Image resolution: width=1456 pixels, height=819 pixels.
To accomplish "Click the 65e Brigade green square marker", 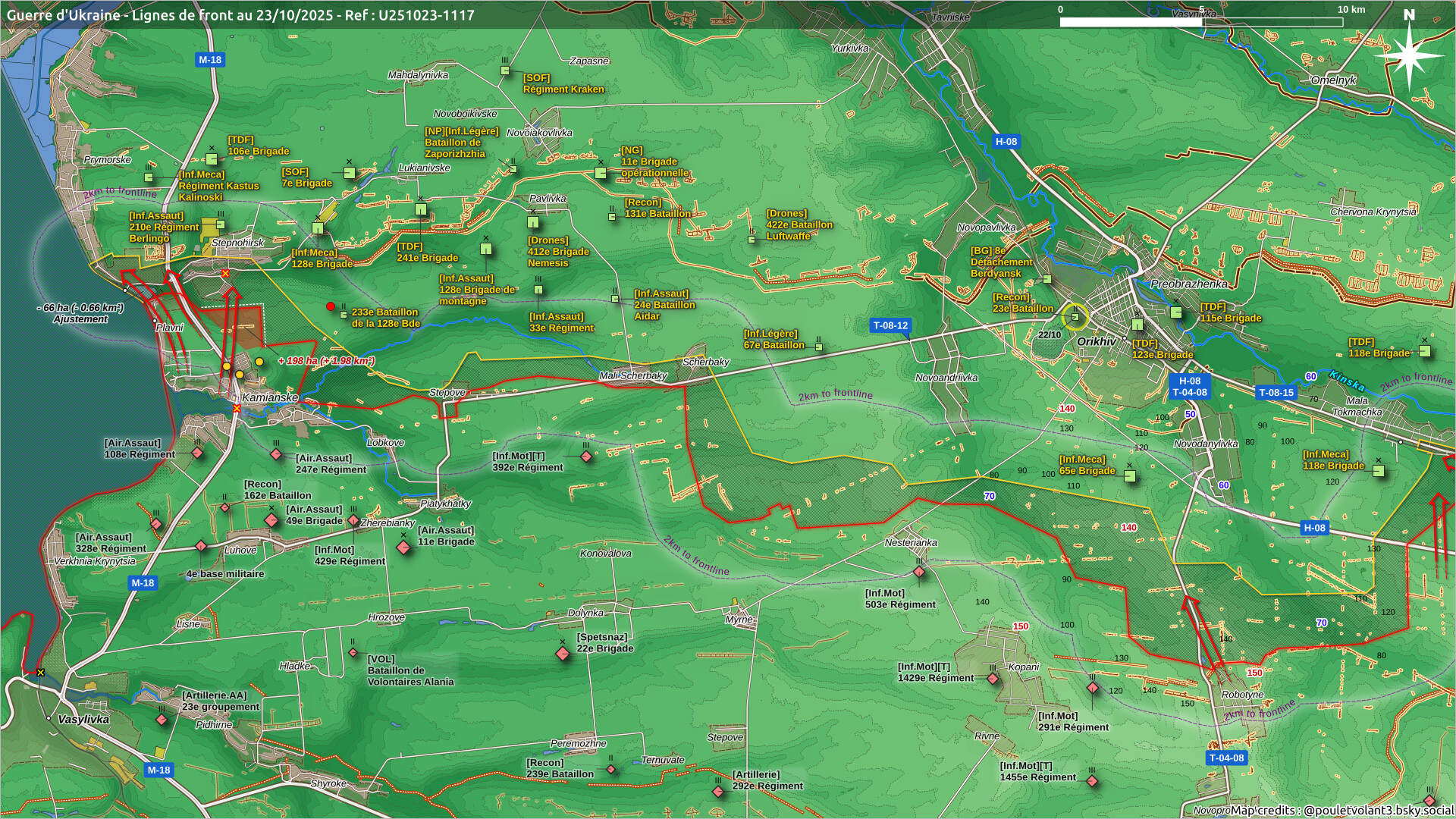I will [1129, 476].
